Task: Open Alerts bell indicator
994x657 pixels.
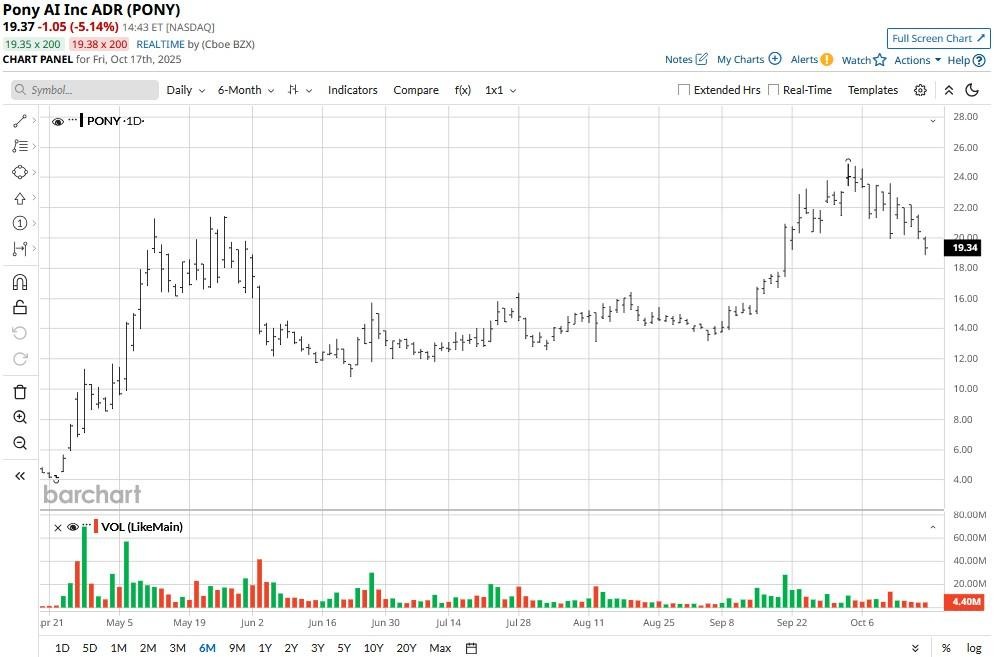Action: tap(826, 60)
